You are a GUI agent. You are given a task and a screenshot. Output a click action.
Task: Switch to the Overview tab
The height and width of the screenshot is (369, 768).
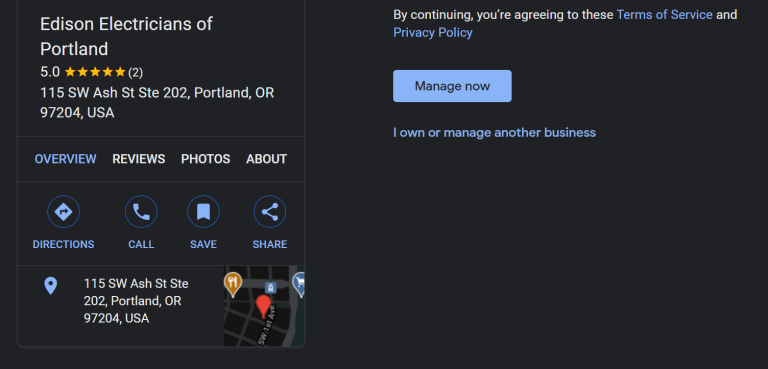point(65,159)
